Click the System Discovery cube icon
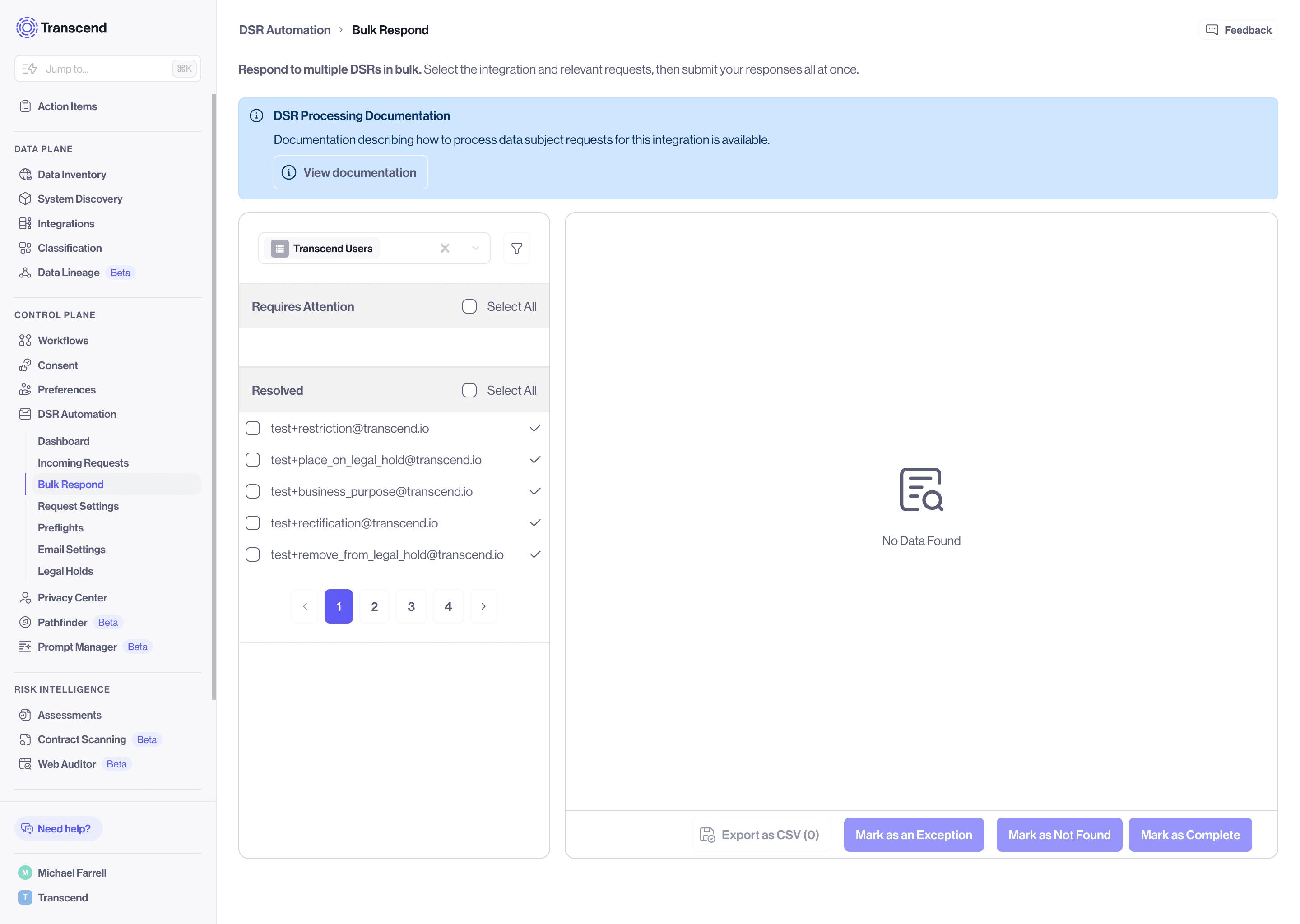This screenshot has width=1300, height=924. coord(25,199)
